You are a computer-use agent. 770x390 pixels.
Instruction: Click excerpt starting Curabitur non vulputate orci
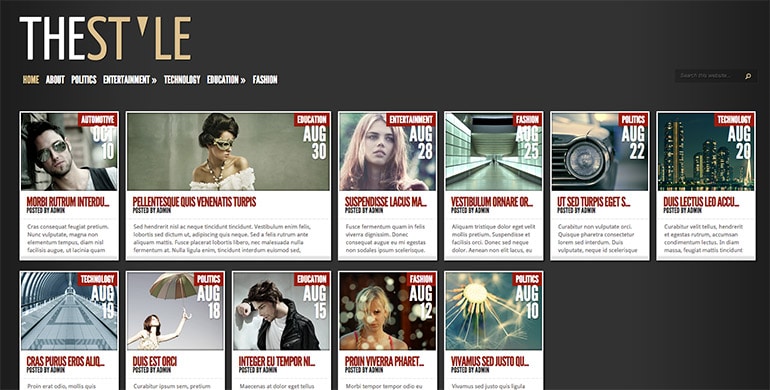pyautogui.click(x=598, y=238)
